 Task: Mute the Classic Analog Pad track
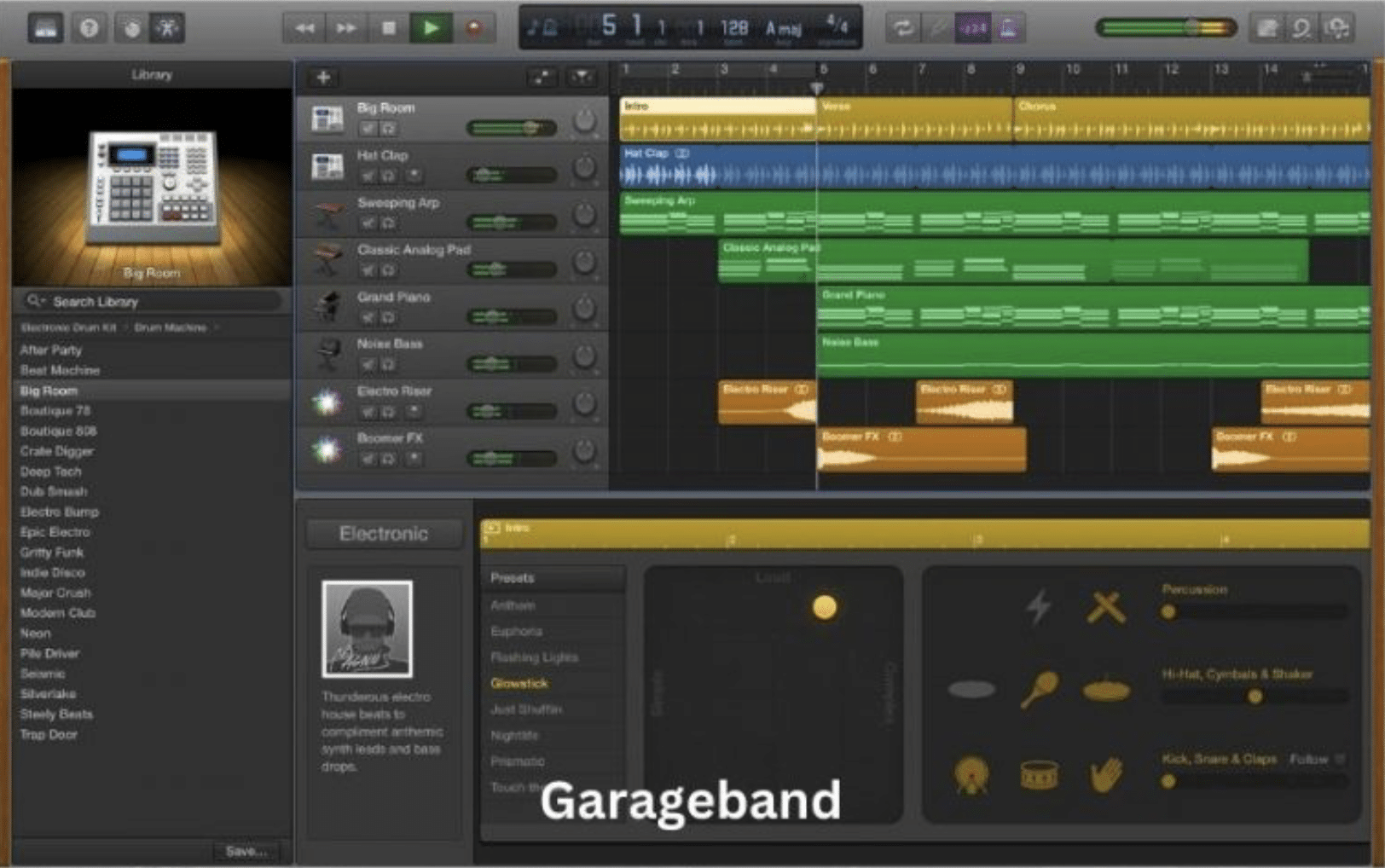[x=368, y=270]
